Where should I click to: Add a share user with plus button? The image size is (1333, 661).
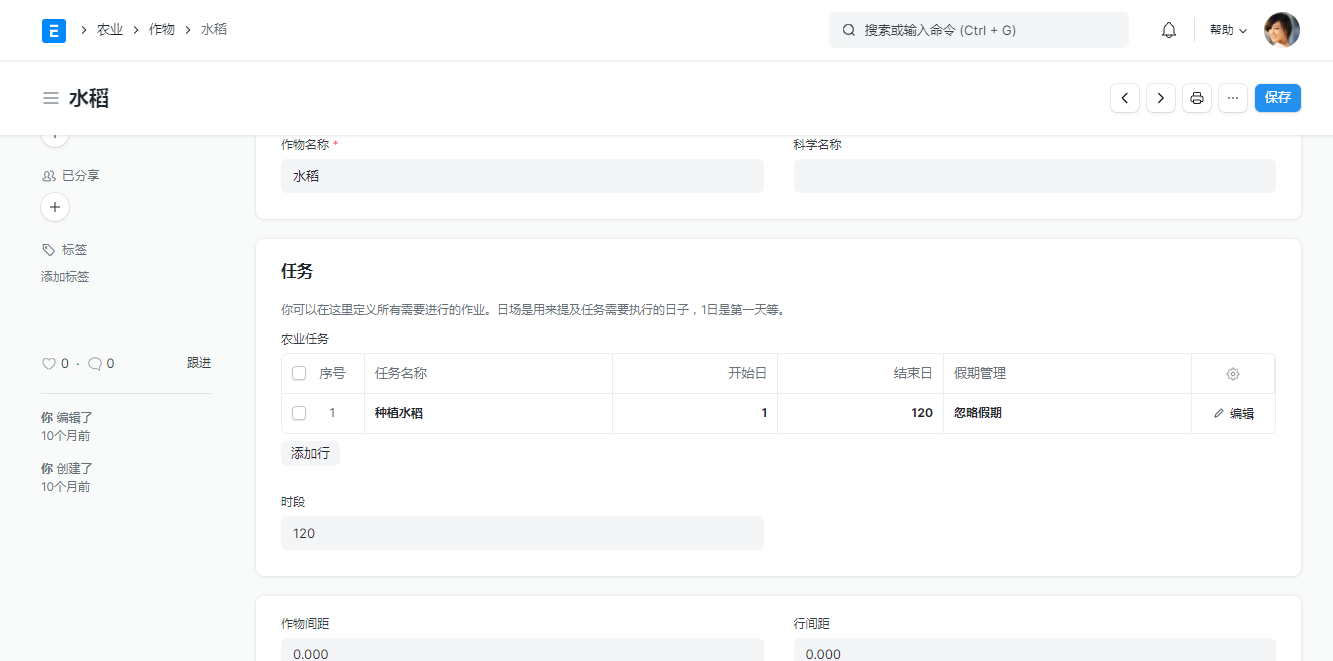55,207
